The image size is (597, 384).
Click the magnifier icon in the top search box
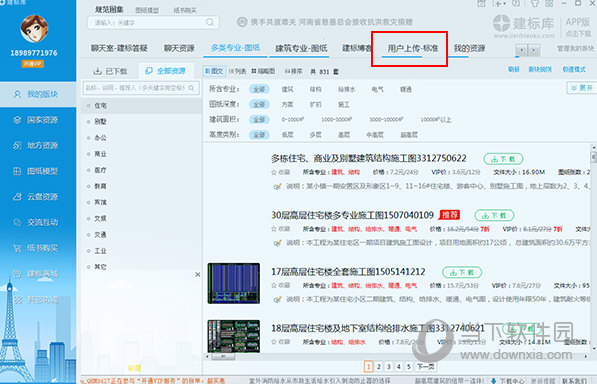(x=210, y=22)
